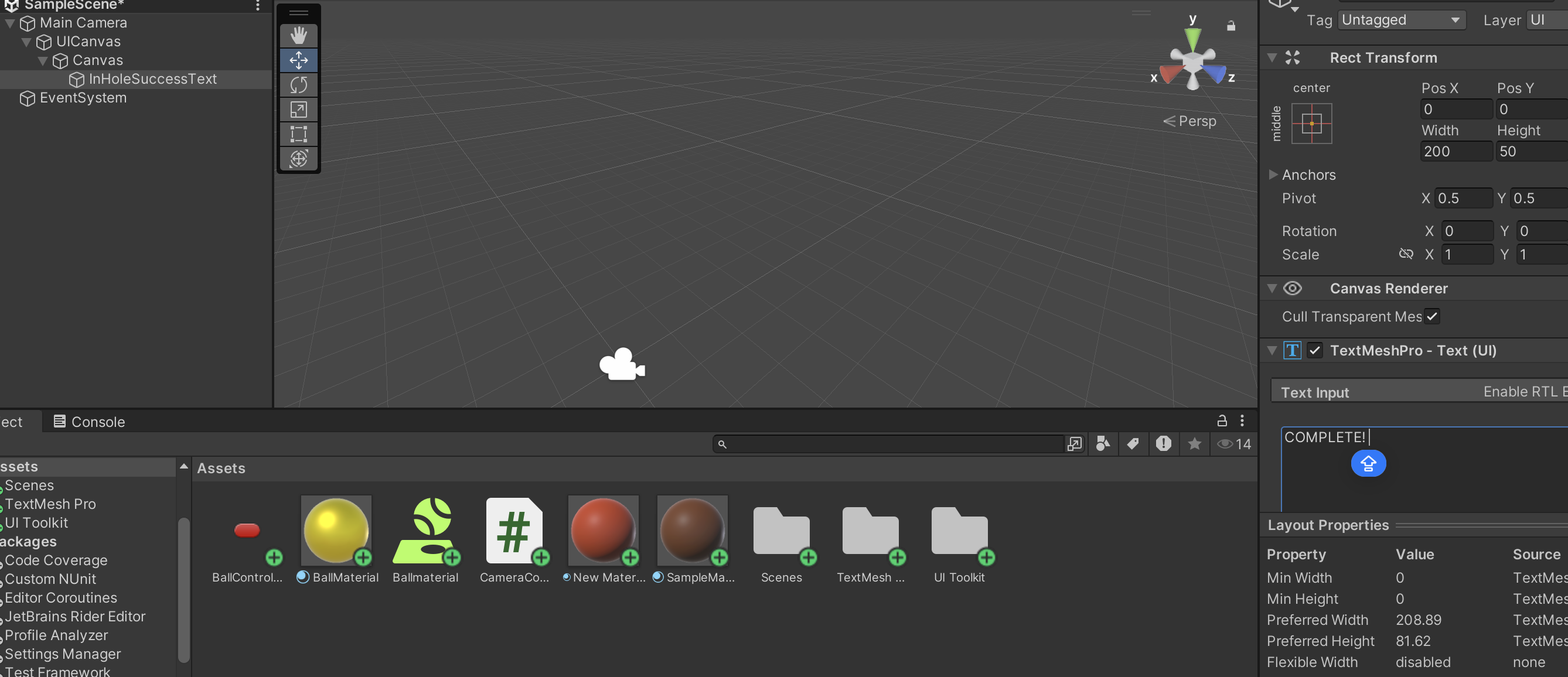The width and height of the screenshot is (1568, 677).
Task: Click the Canvas Renderer eye icon
Action: click(1292, 288)
